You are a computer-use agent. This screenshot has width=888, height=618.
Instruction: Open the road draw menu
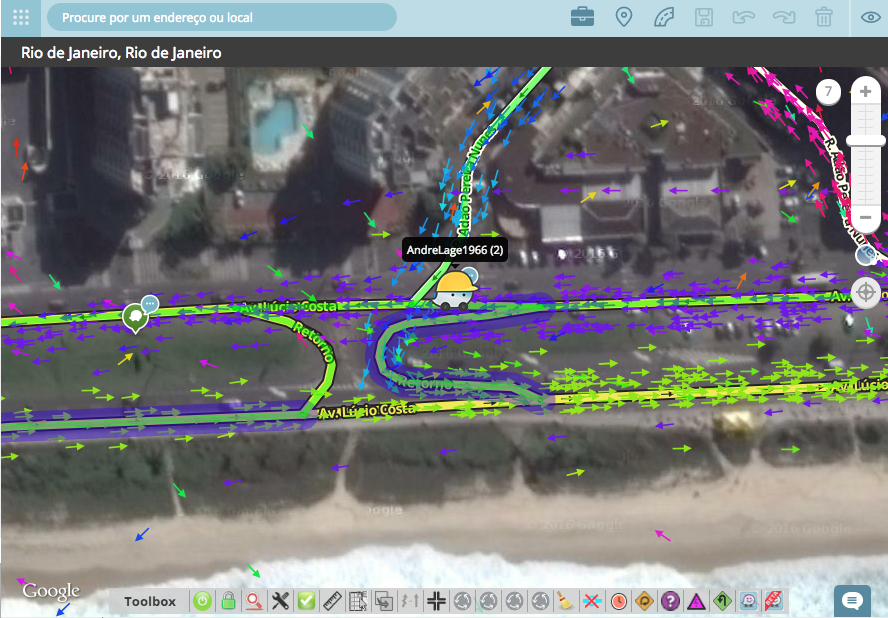coord(664,17)
